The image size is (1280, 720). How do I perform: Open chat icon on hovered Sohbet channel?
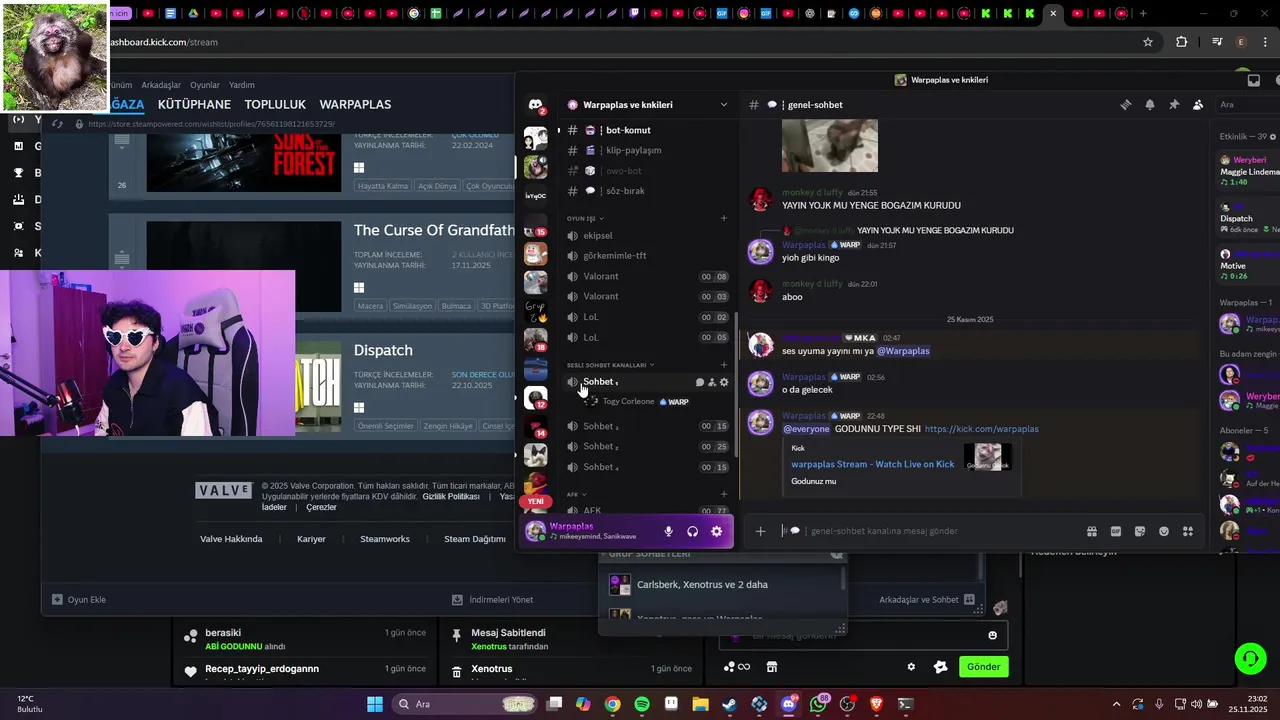(700, 382)
